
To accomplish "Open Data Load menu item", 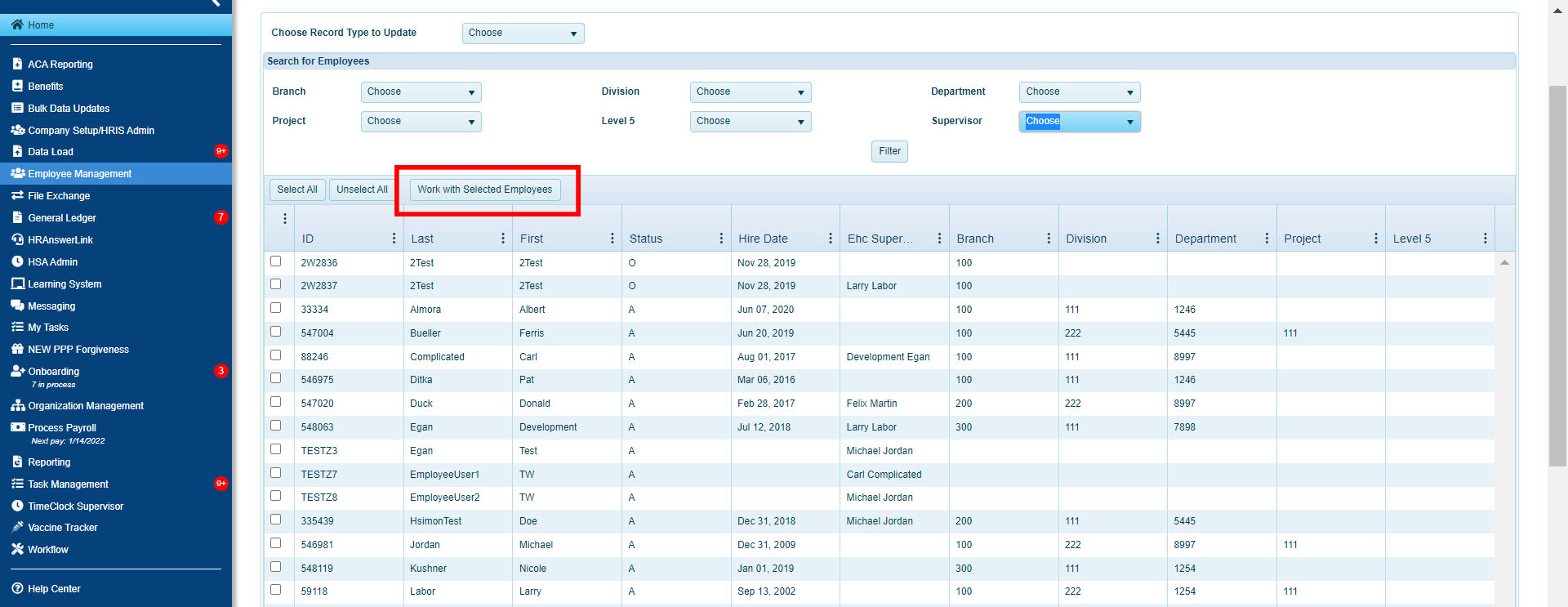I will [x=116, y=151].
